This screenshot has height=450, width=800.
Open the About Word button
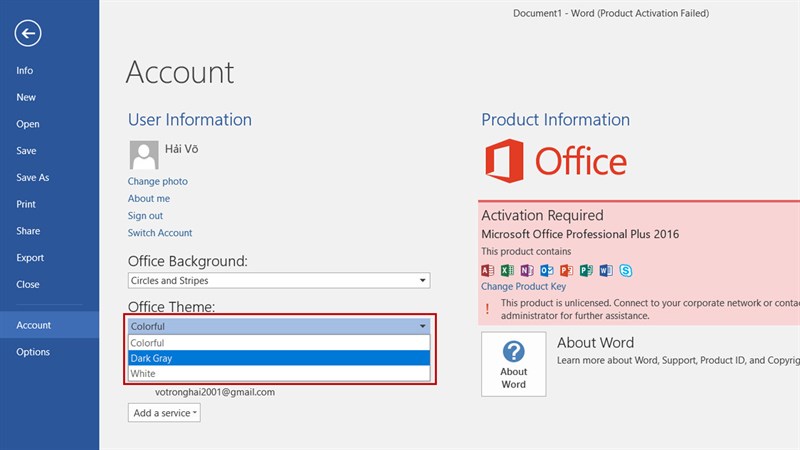(513, 364)
